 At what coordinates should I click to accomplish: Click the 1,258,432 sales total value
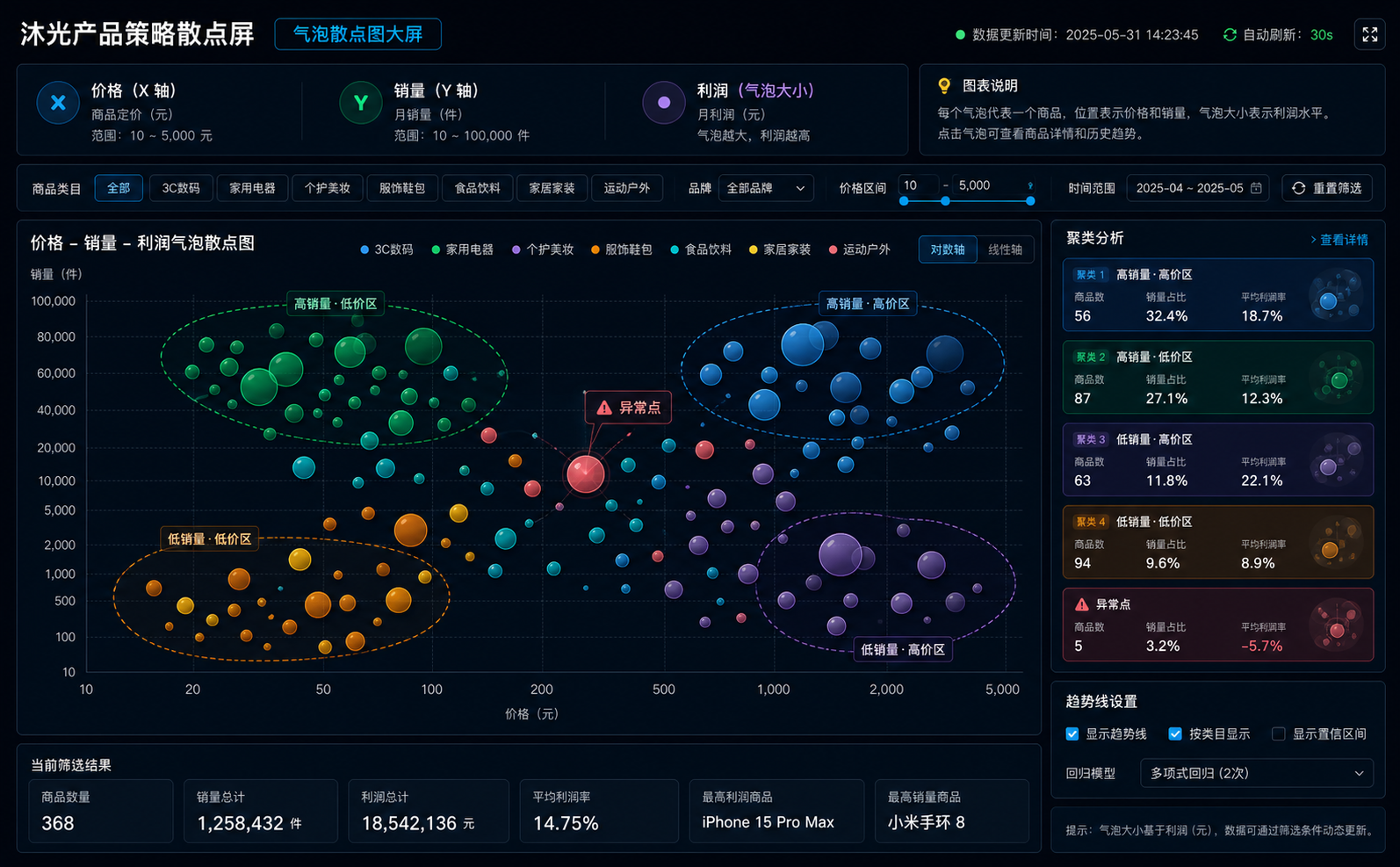click(241, 823)
